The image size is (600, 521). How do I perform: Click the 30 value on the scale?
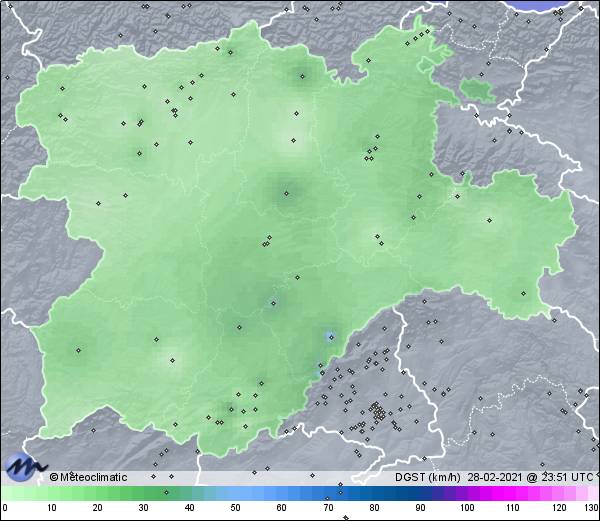pyautogui.click(x=143, y=508)
